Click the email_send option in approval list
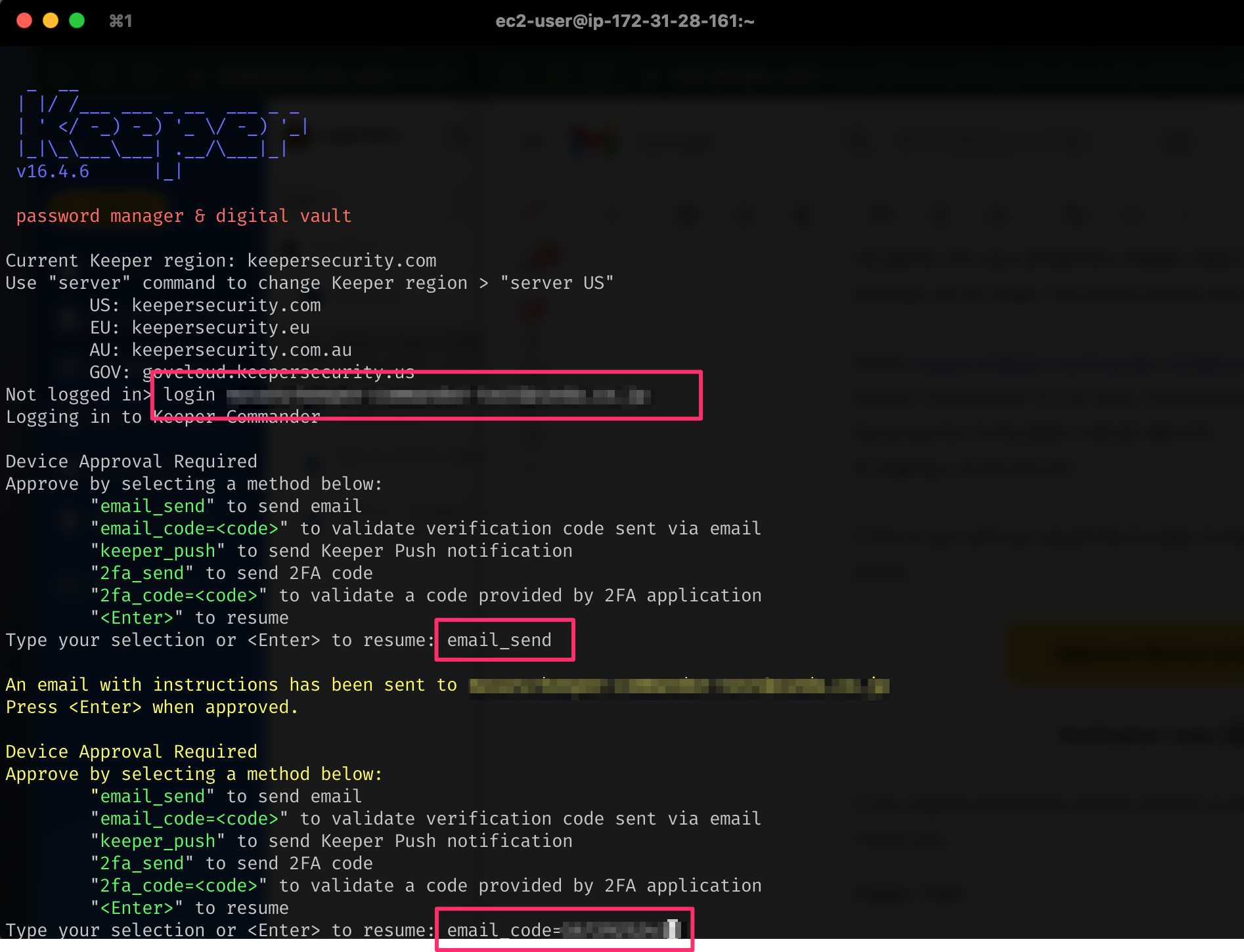The height and width of the screenshot is (952, 1244). pyautogui.click(x=152, y=506)
